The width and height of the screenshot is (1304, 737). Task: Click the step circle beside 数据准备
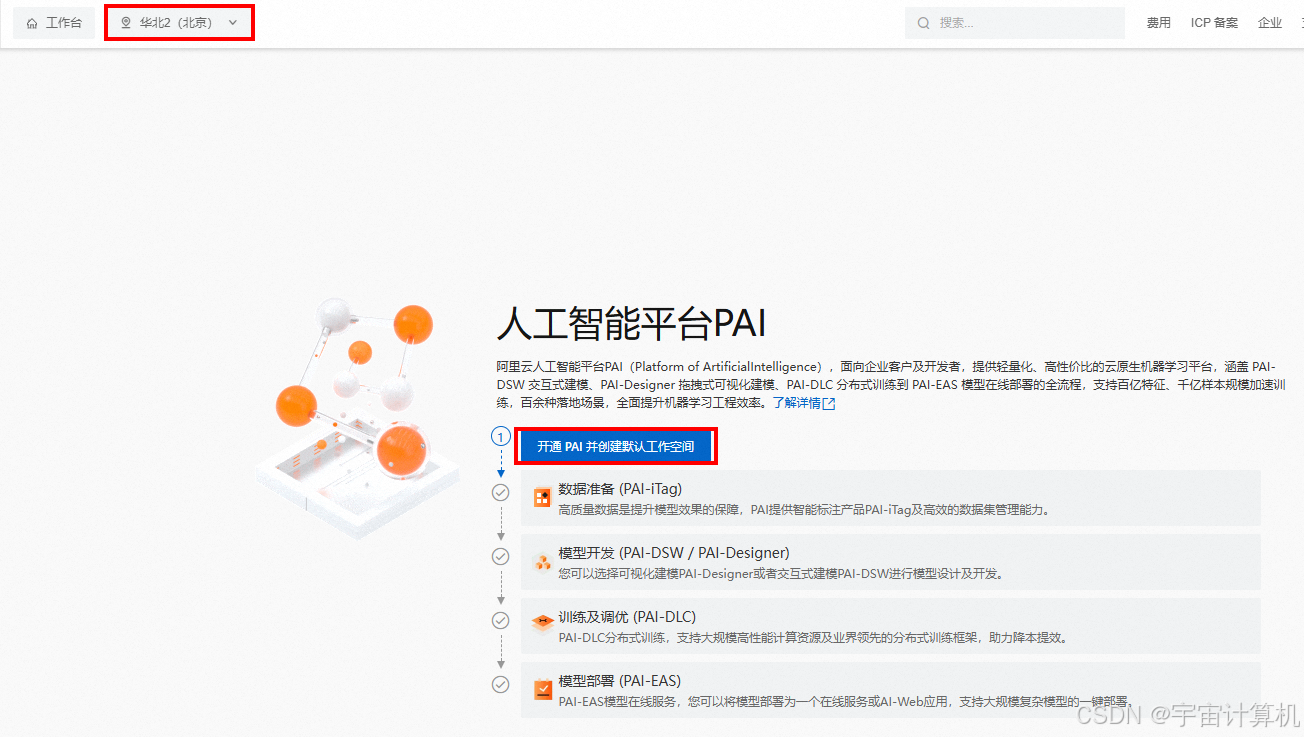tap(501, 492)
